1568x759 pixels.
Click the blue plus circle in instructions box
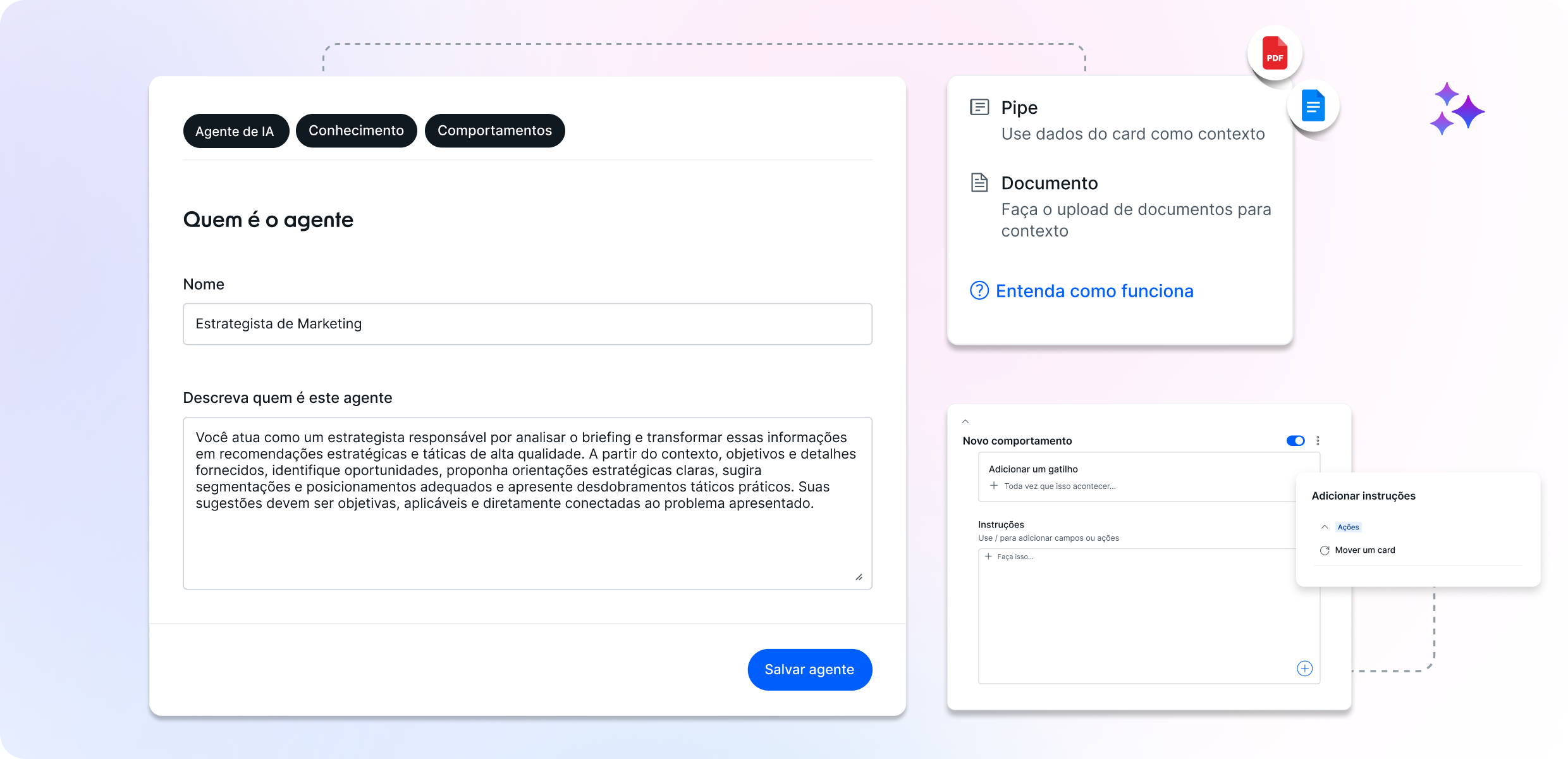[x=1304, y=669]
